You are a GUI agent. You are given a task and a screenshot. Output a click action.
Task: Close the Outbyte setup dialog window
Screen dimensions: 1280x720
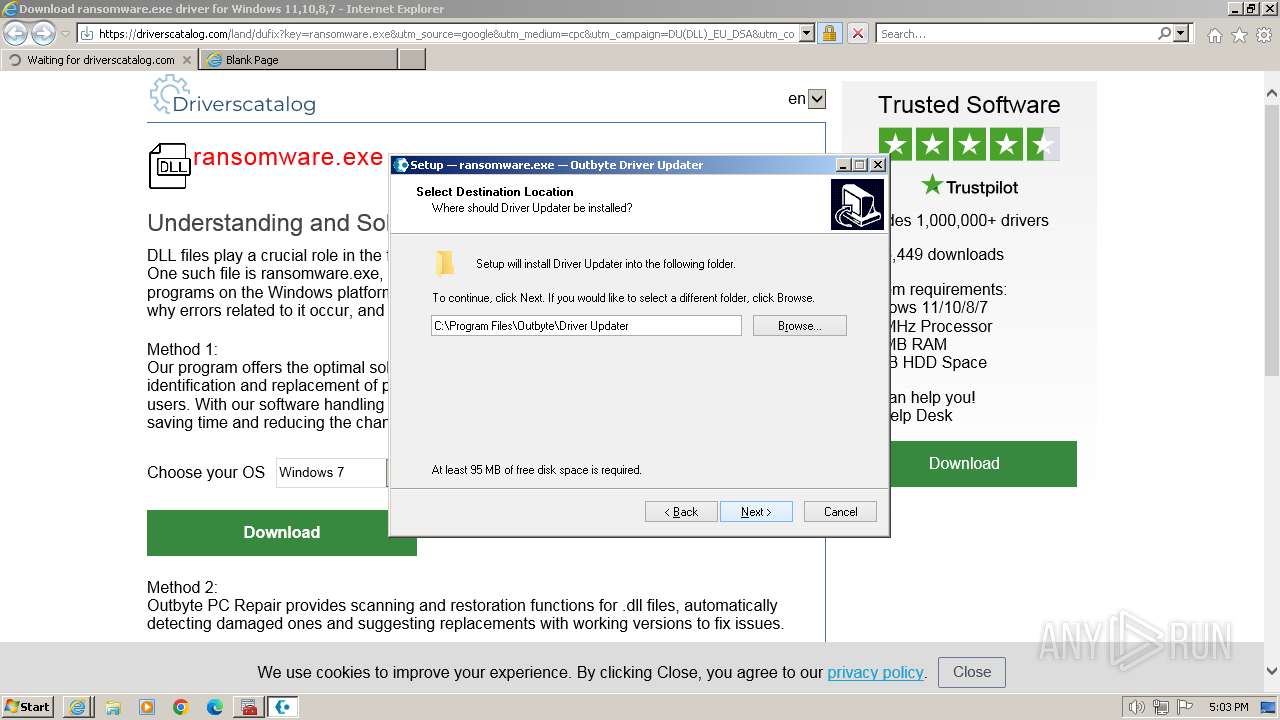[x=878, y=164]
